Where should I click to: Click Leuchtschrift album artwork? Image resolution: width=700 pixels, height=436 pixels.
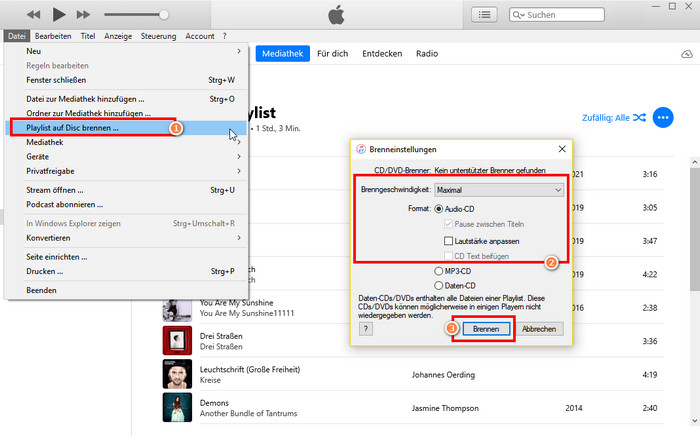(x=177, y=374)
